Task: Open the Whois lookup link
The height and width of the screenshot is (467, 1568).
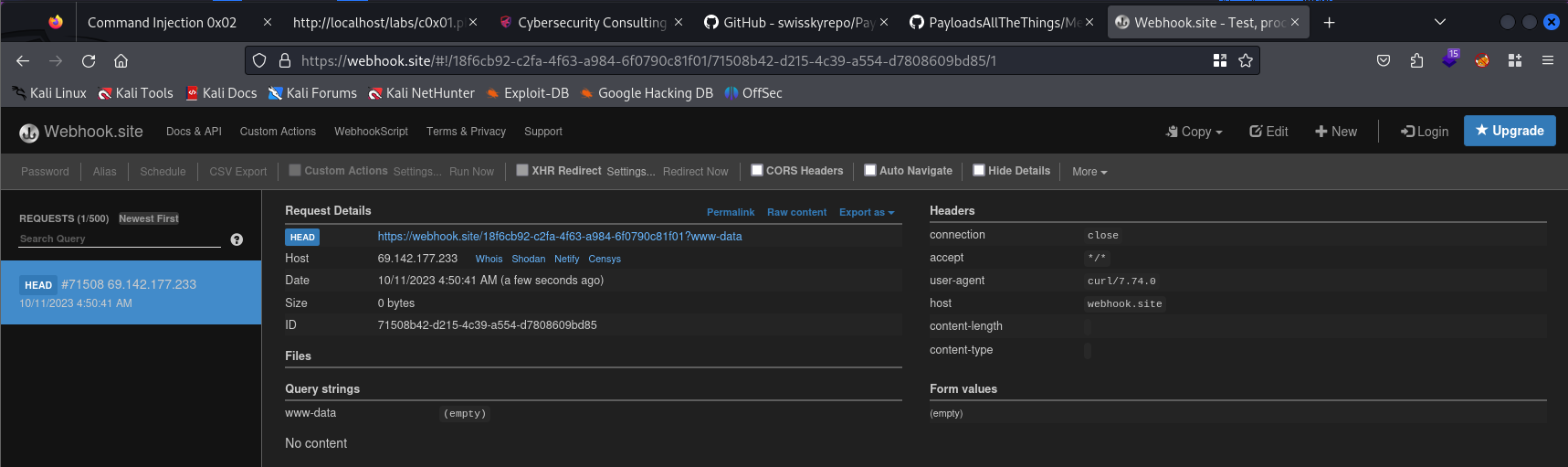Action: 489,259
